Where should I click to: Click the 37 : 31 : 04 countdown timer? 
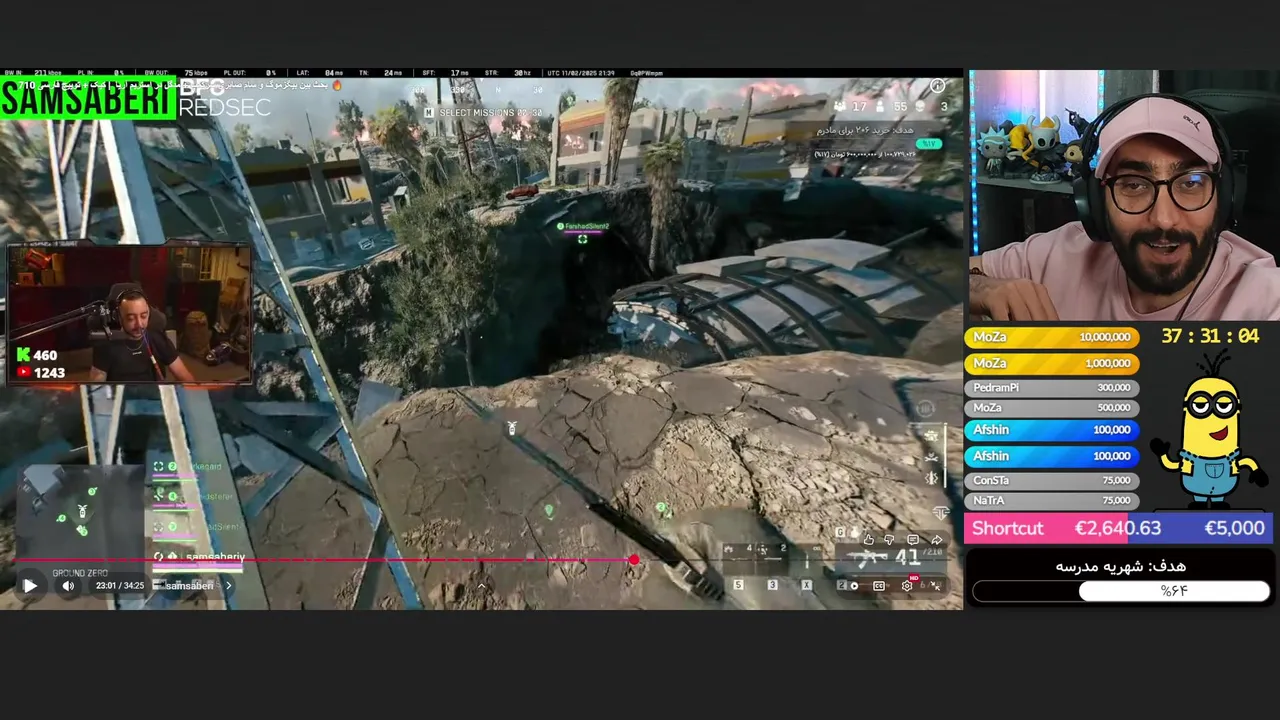[x=1209, y=337]
